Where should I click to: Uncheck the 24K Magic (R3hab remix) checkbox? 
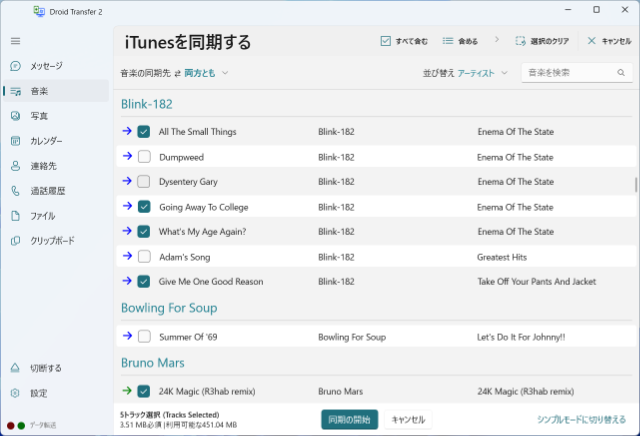point(144,392)
